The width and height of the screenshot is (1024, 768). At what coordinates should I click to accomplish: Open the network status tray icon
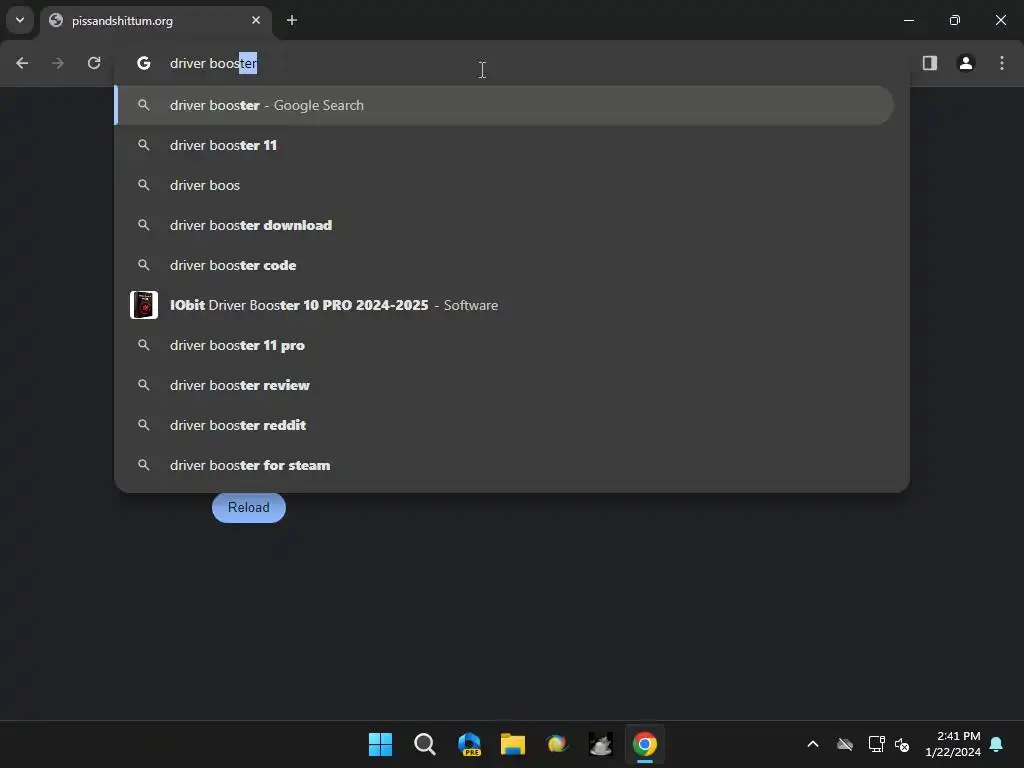pos(876,744)
